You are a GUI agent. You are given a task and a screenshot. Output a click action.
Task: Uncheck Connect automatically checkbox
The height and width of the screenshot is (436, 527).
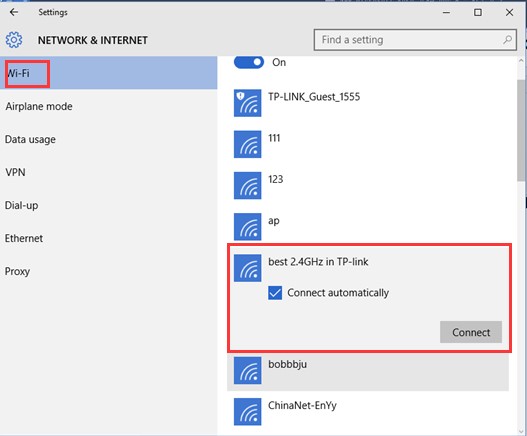tap(275, 293)
